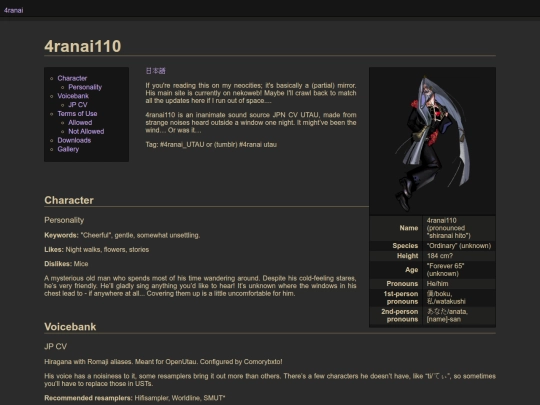Click the He/him pronouns value
This screenshot has width=540, height=405.
pyautogui.click(x=437, y=284)
